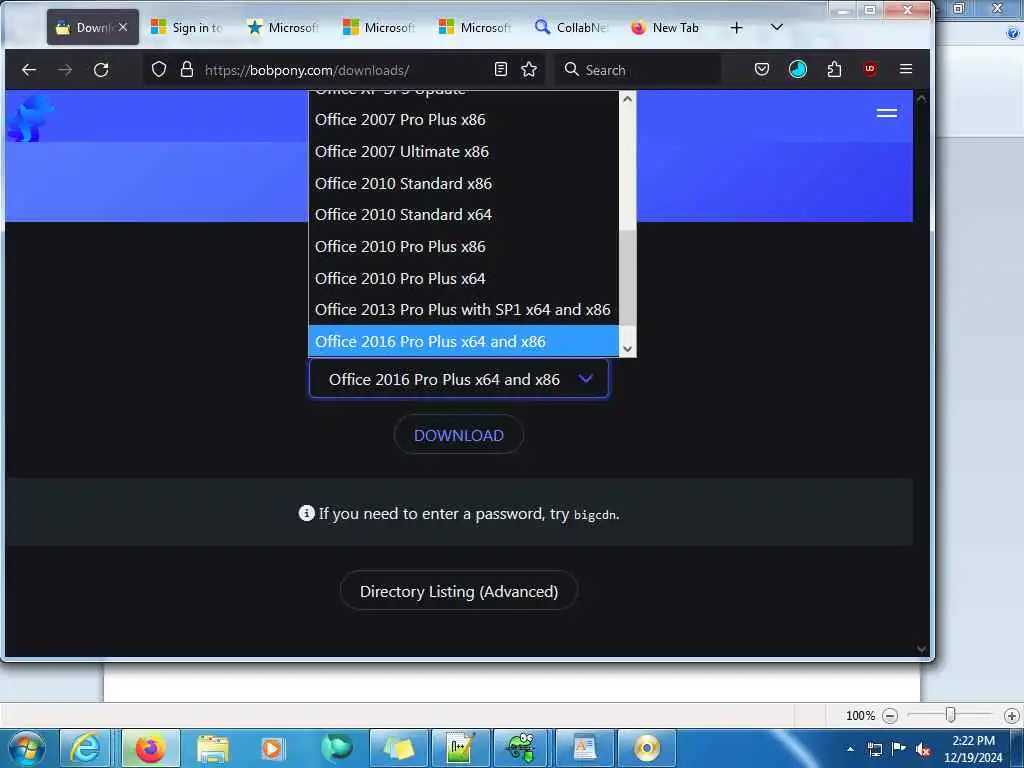
Task: Click the bobpony pony logo
Action: (x=30, y=118)
